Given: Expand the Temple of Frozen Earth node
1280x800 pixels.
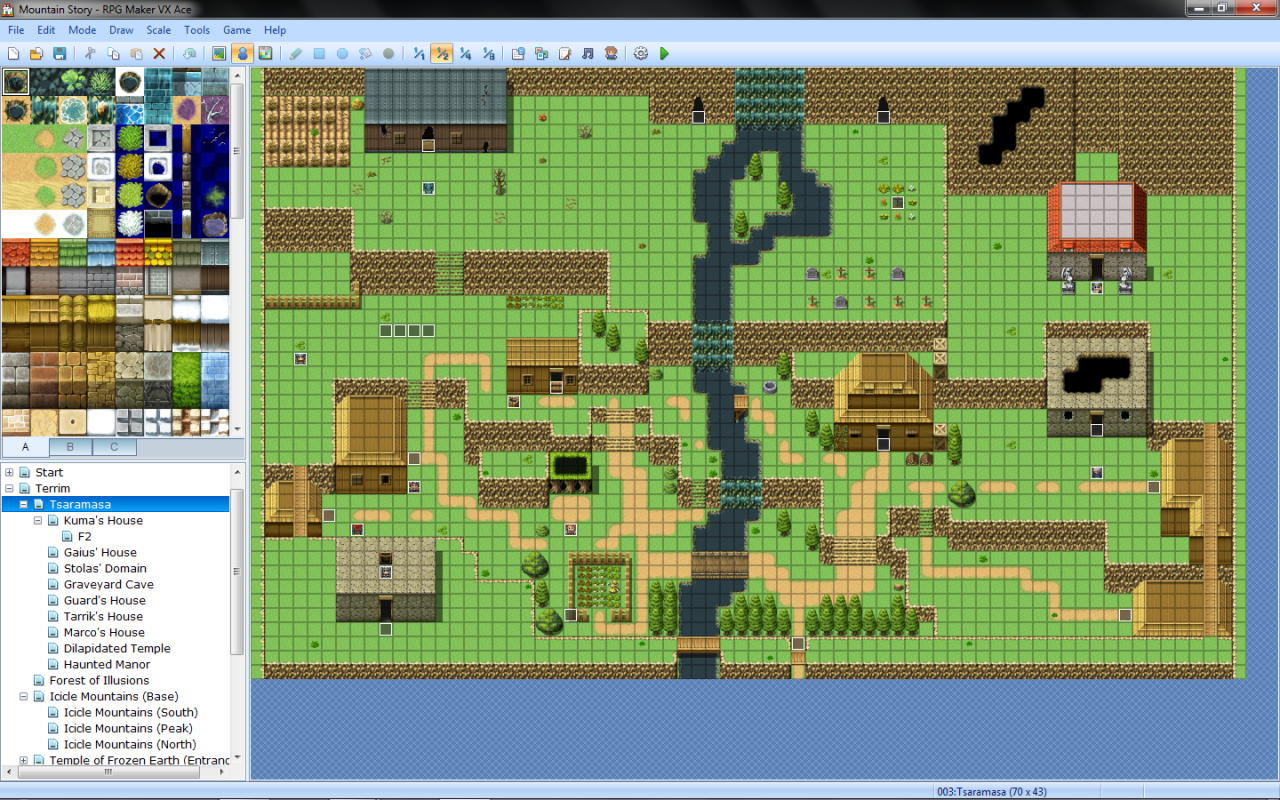Looking at the screenshot, I should click(x=24, y=760).
